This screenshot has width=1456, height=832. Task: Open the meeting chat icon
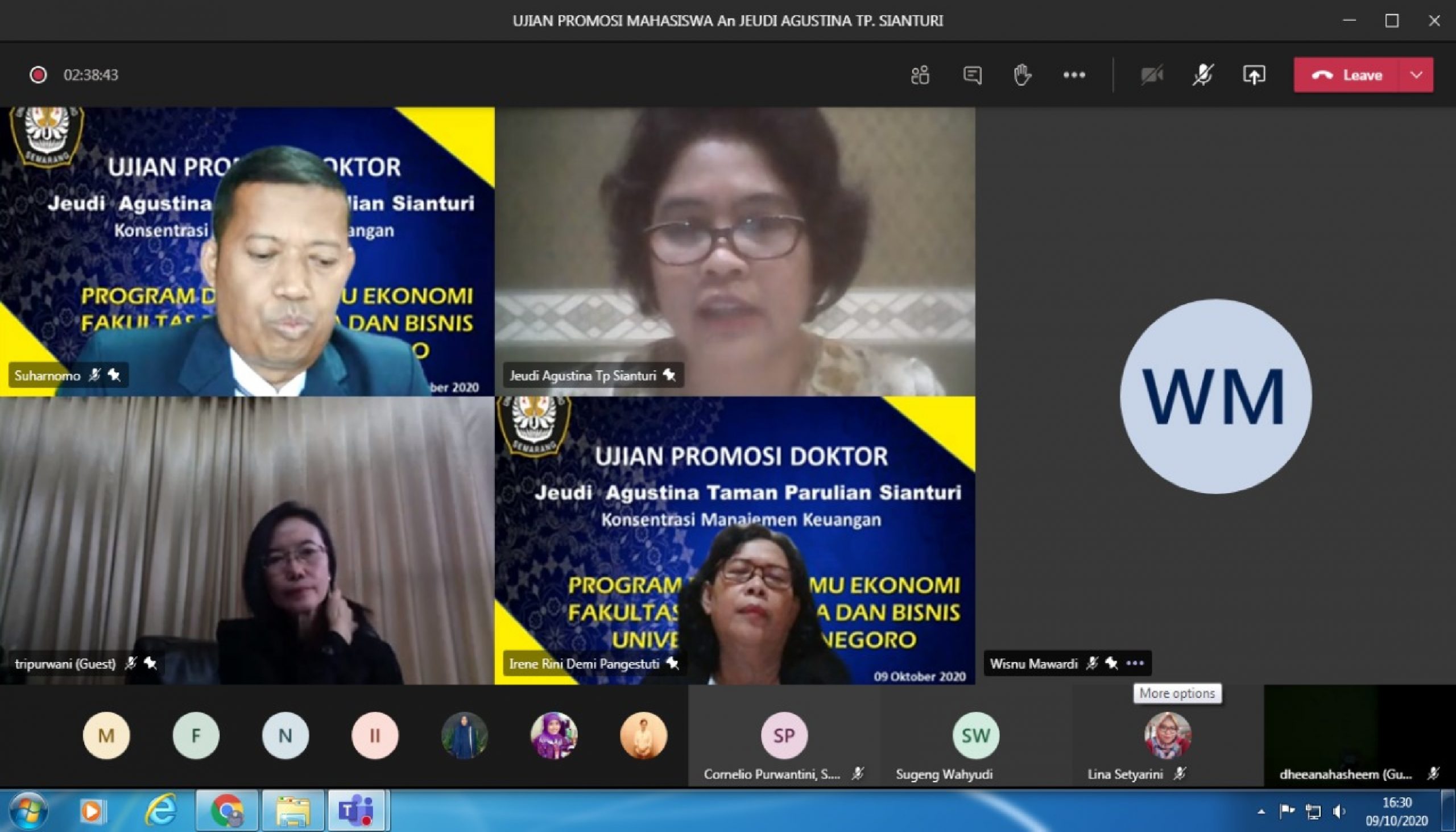[972, 75]
